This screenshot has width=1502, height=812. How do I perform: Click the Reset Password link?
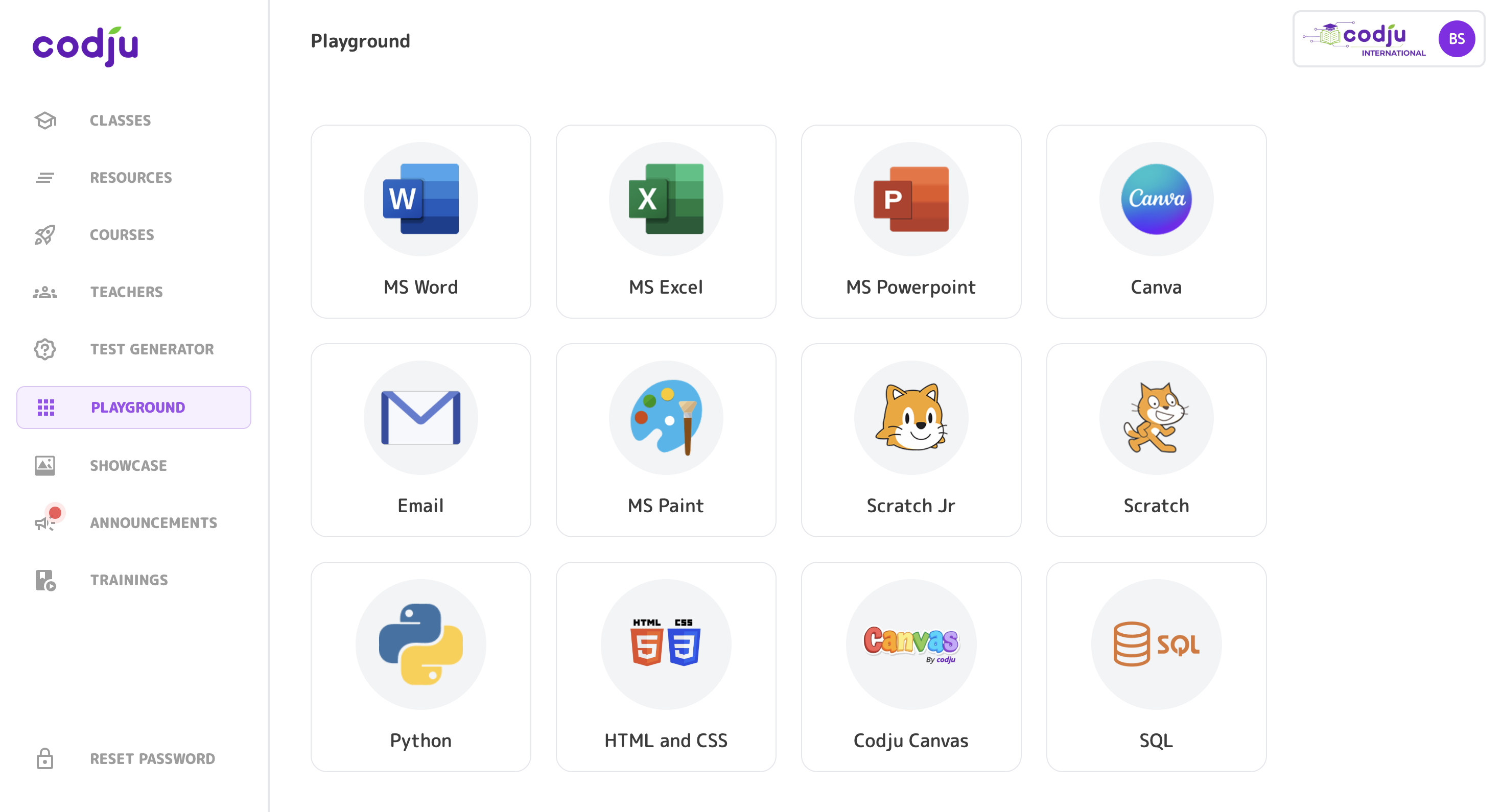[x=152, y=758]
